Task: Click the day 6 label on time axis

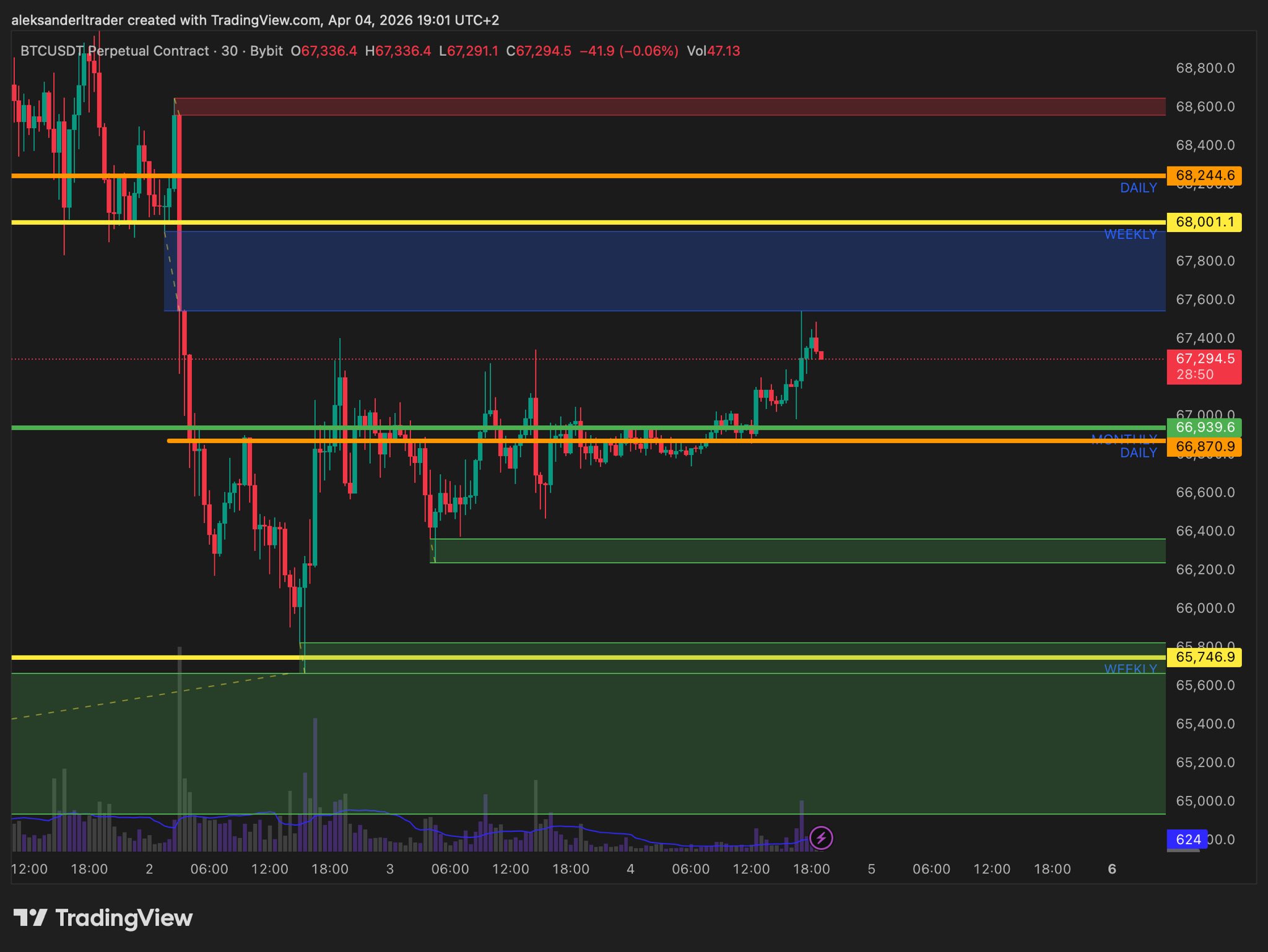Action: coord(1112,869)
